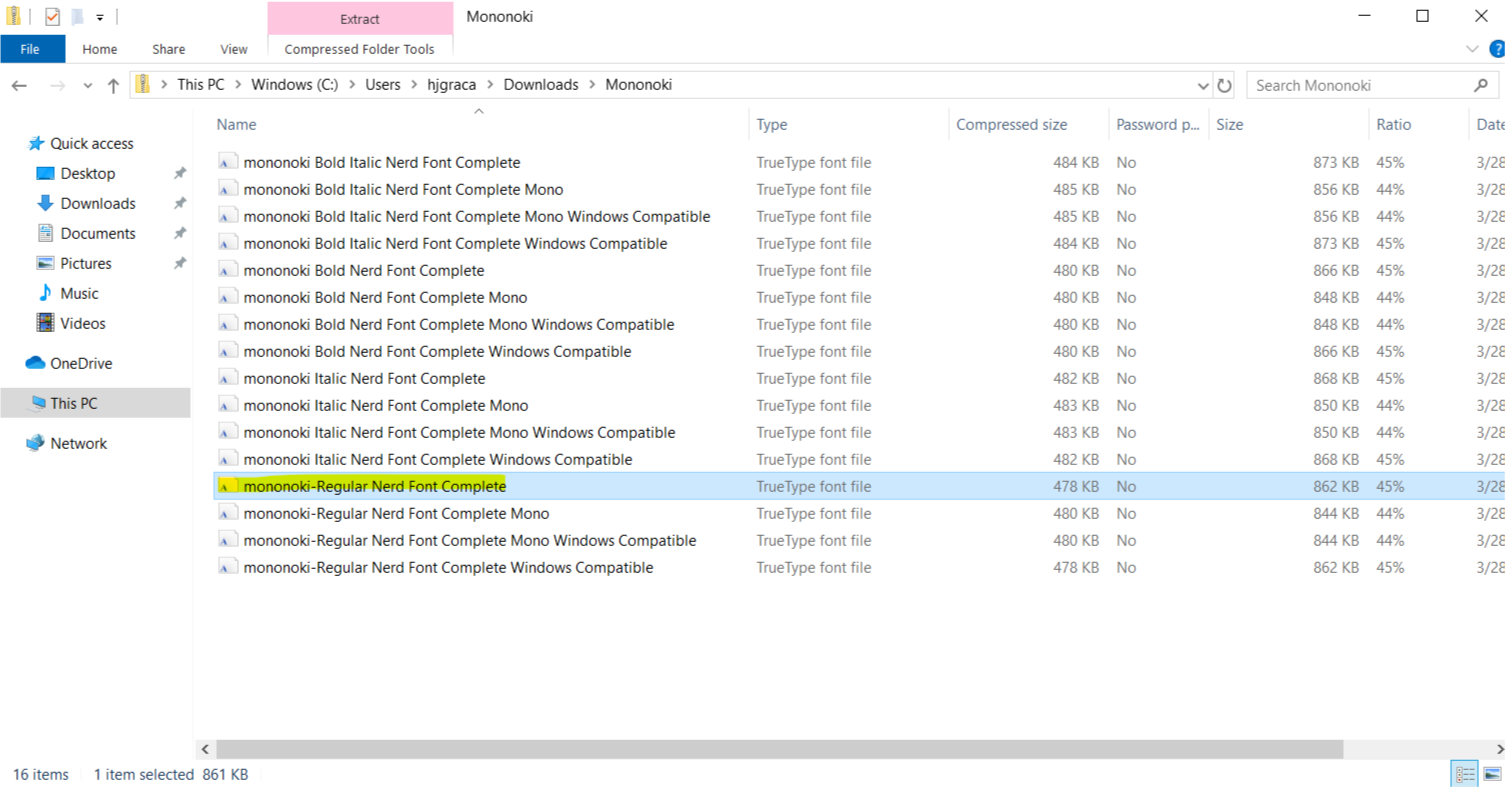Select mononoki Italic Nerd Font Complete Windows Compatible
Image resolution: width=1505 pixels, height=787 pixels.
click(438, 459)
